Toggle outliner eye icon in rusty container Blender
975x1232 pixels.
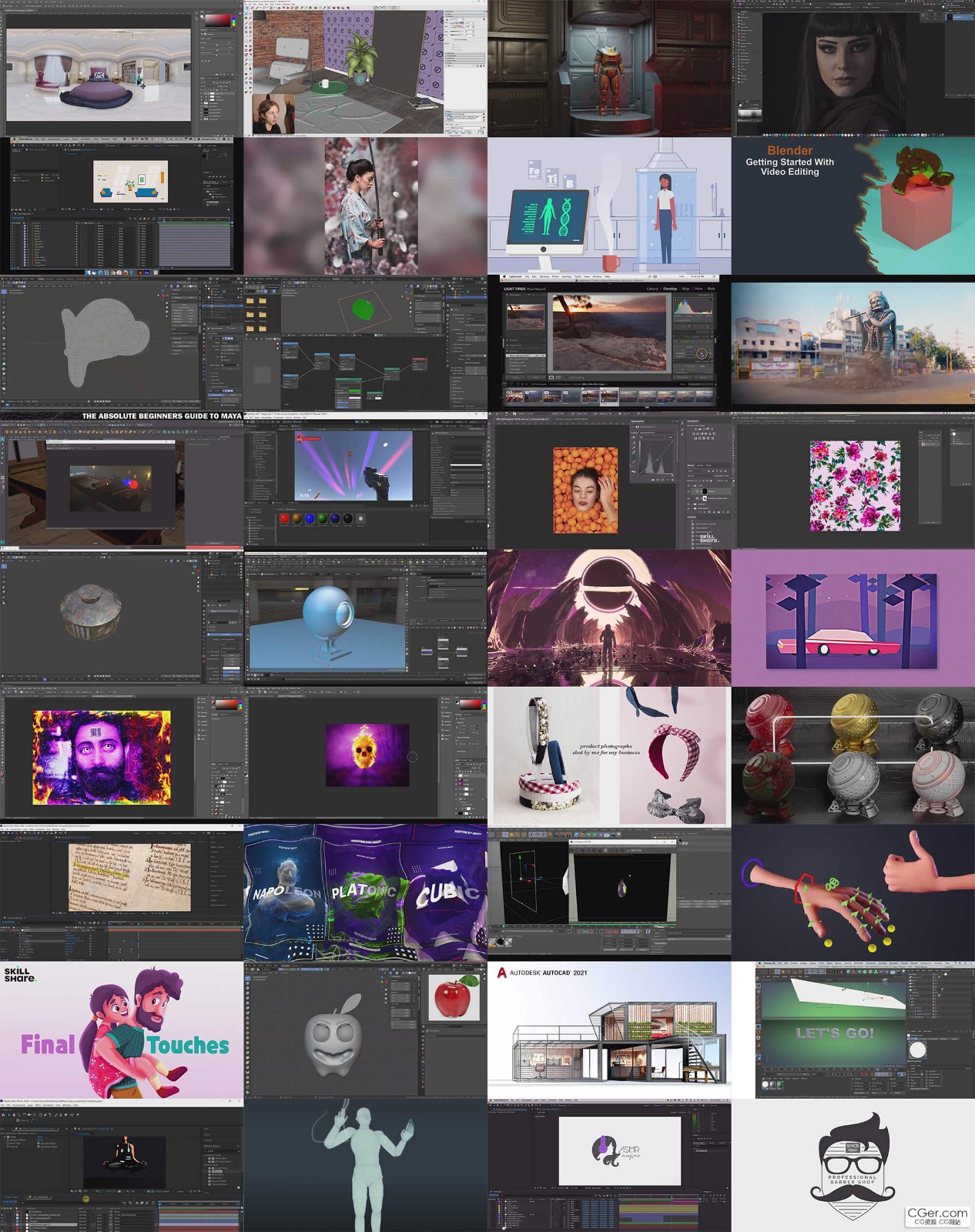coord(235,567)
